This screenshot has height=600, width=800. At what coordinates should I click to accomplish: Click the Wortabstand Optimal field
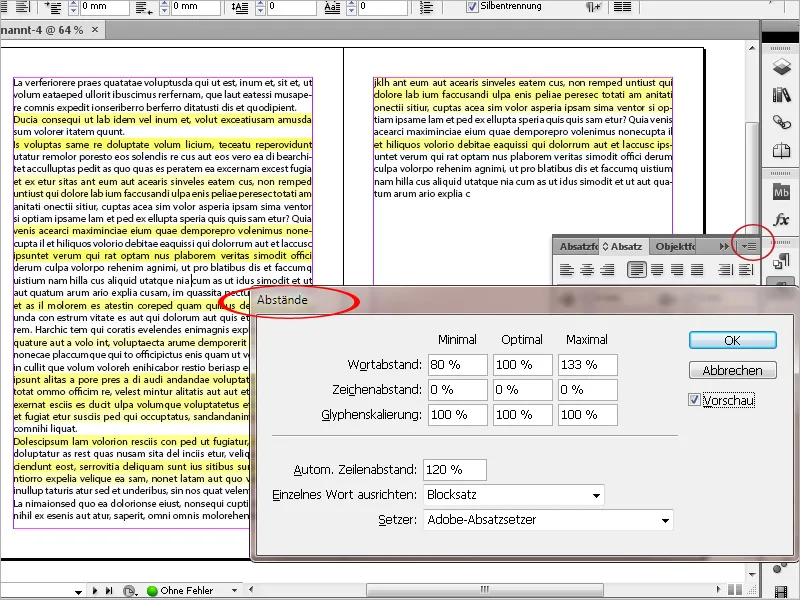pyautogui.click(x=522, y=365)
